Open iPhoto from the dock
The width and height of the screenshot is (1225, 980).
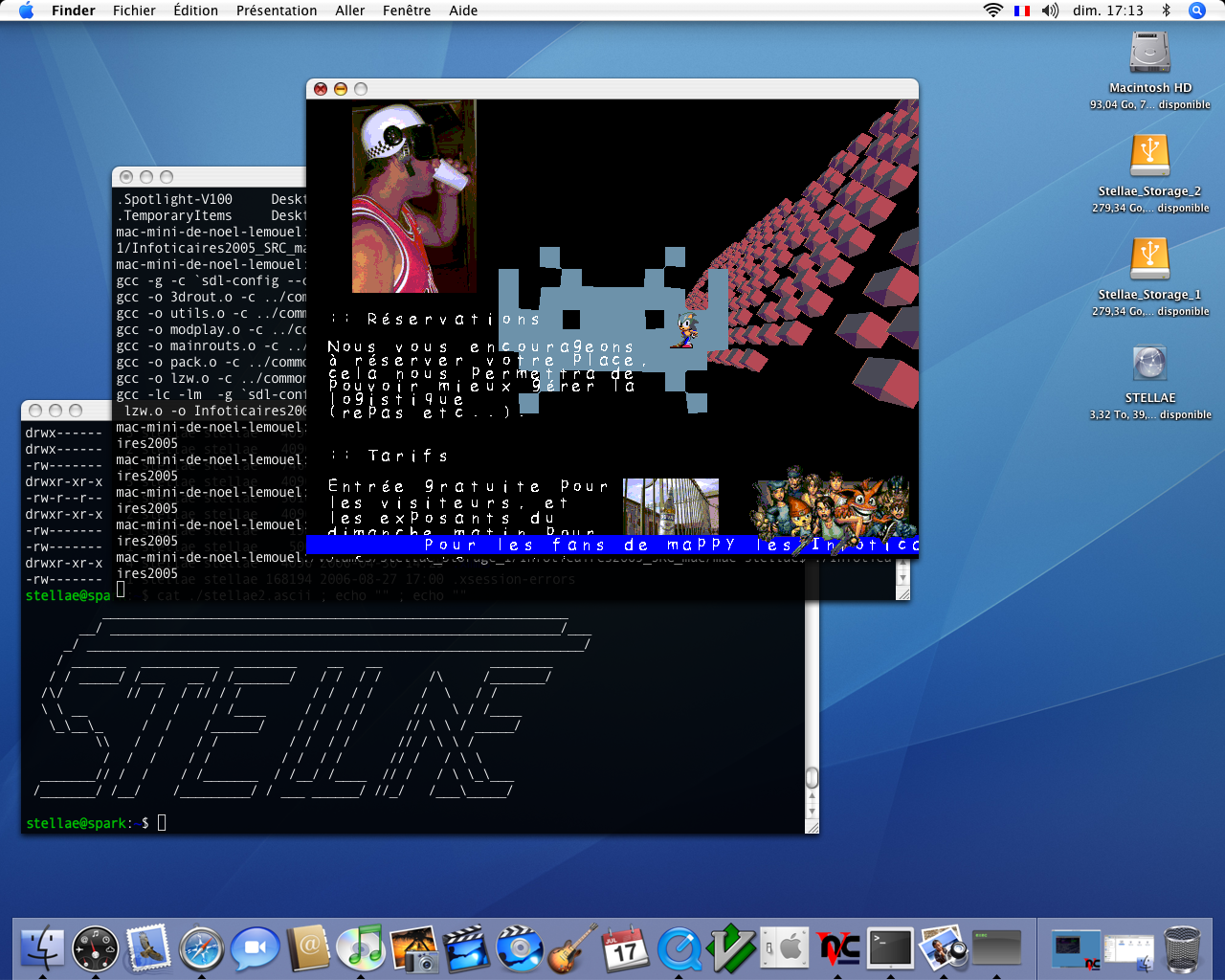point(414,948)
